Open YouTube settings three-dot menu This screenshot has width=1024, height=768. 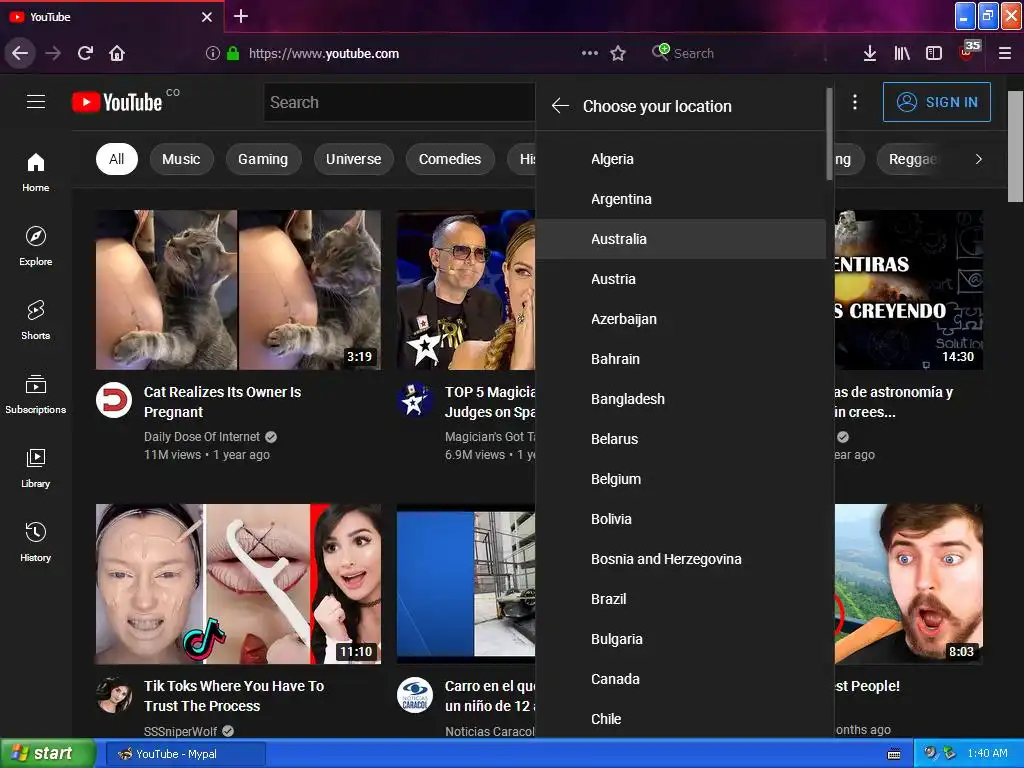click(855, 102)
